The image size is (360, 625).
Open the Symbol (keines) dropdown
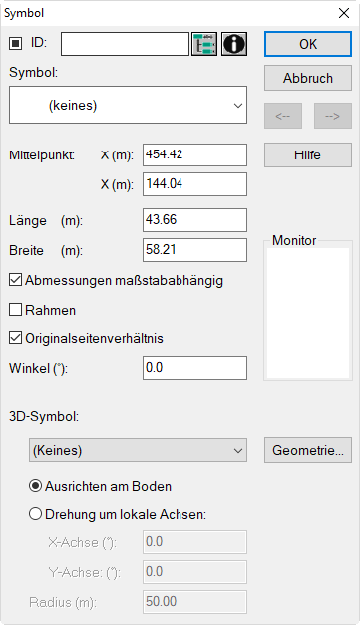coord(128,105)
